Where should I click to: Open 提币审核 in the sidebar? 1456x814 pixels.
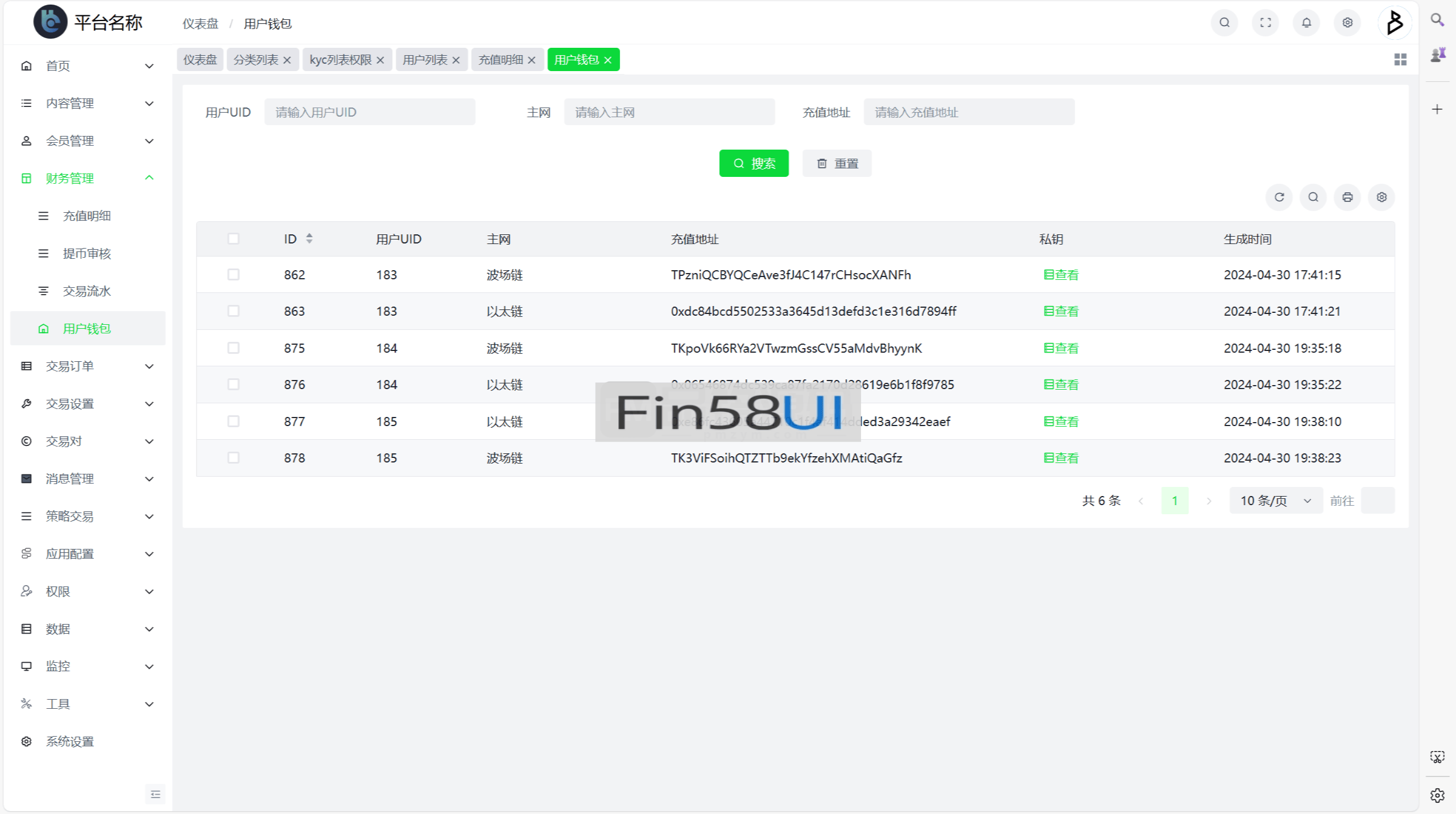point(86,254)
